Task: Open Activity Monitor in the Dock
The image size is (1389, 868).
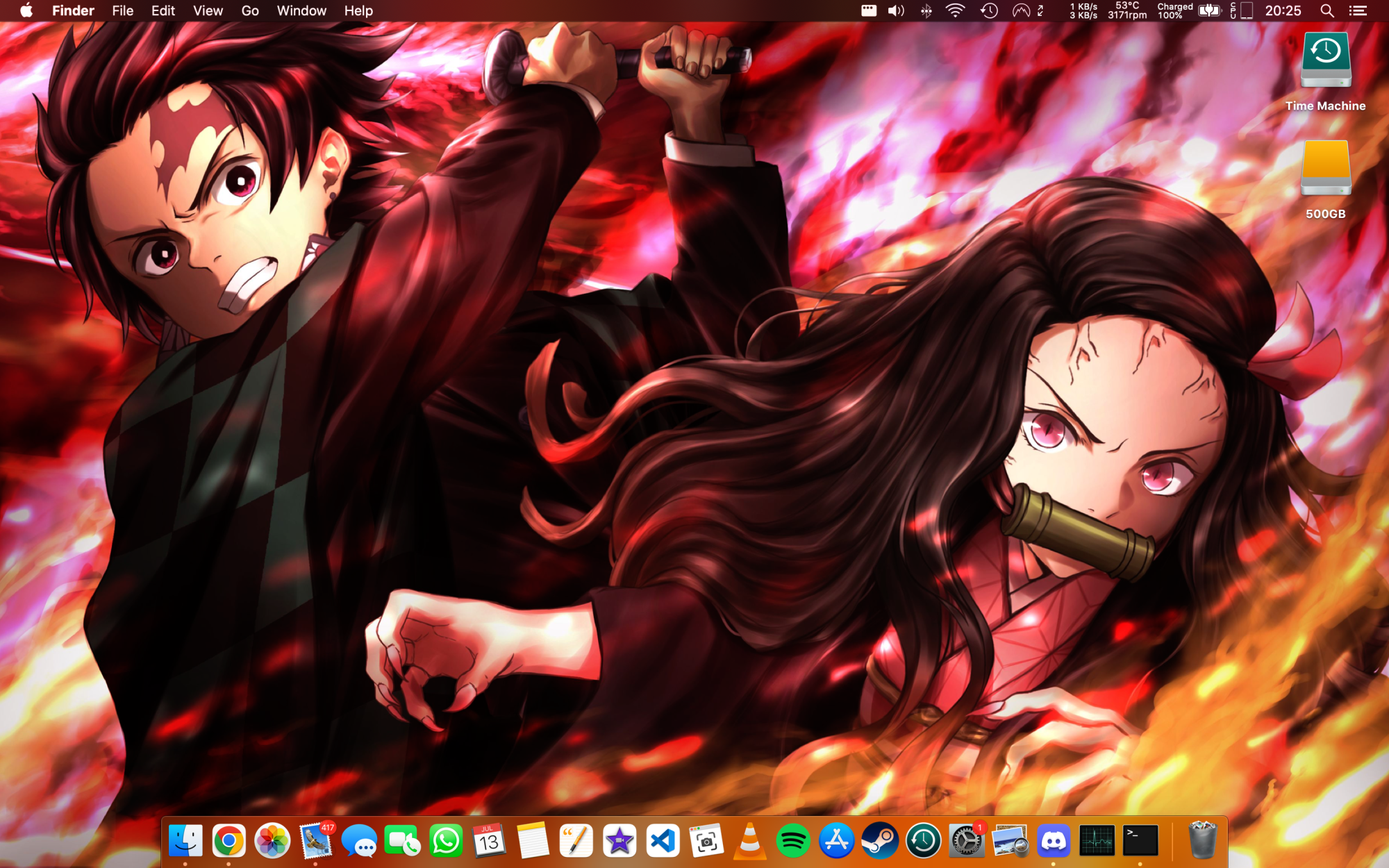Action: (x=1097, y=841)
